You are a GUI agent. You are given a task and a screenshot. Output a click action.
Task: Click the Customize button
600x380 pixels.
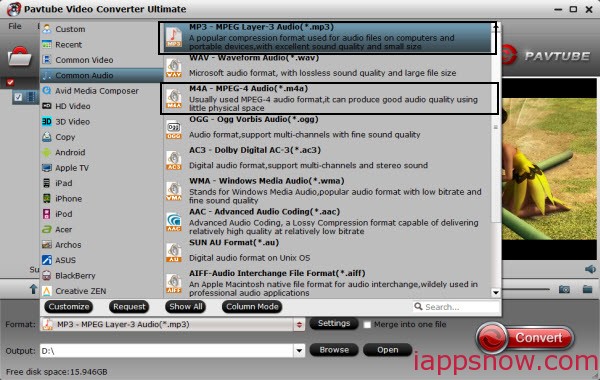tap(69, 307)
